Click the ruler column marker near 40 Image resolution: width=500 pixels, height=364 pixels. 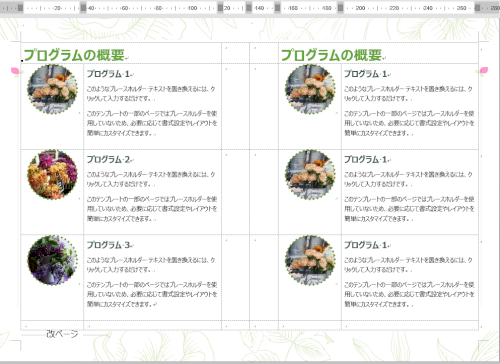point(83,8)
